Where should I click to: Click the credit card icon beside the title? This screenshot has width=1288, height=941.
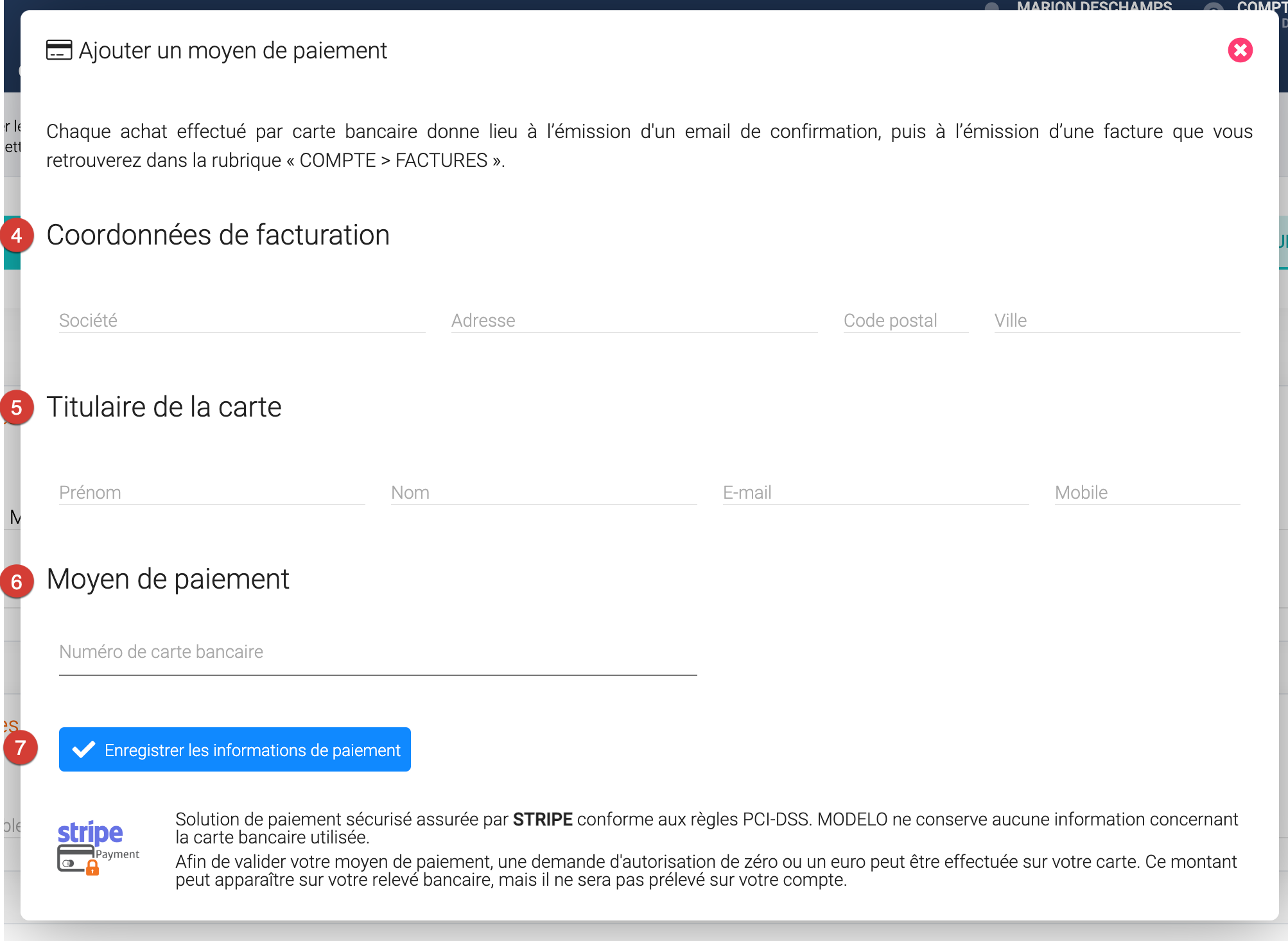[x=59, y=50]
